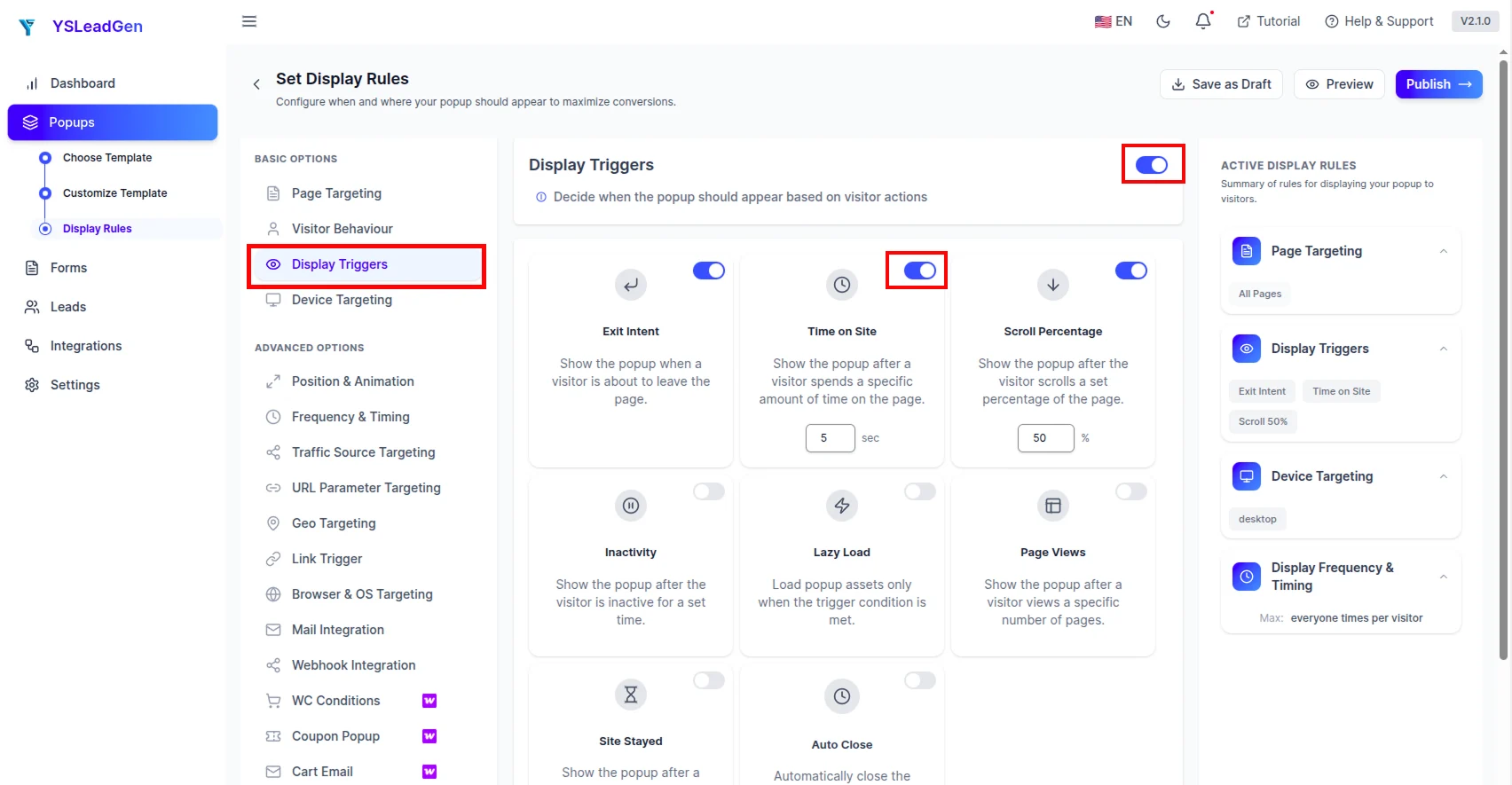
Task: Open Frequency & Timing options
Action: click(x=350, y=417)
